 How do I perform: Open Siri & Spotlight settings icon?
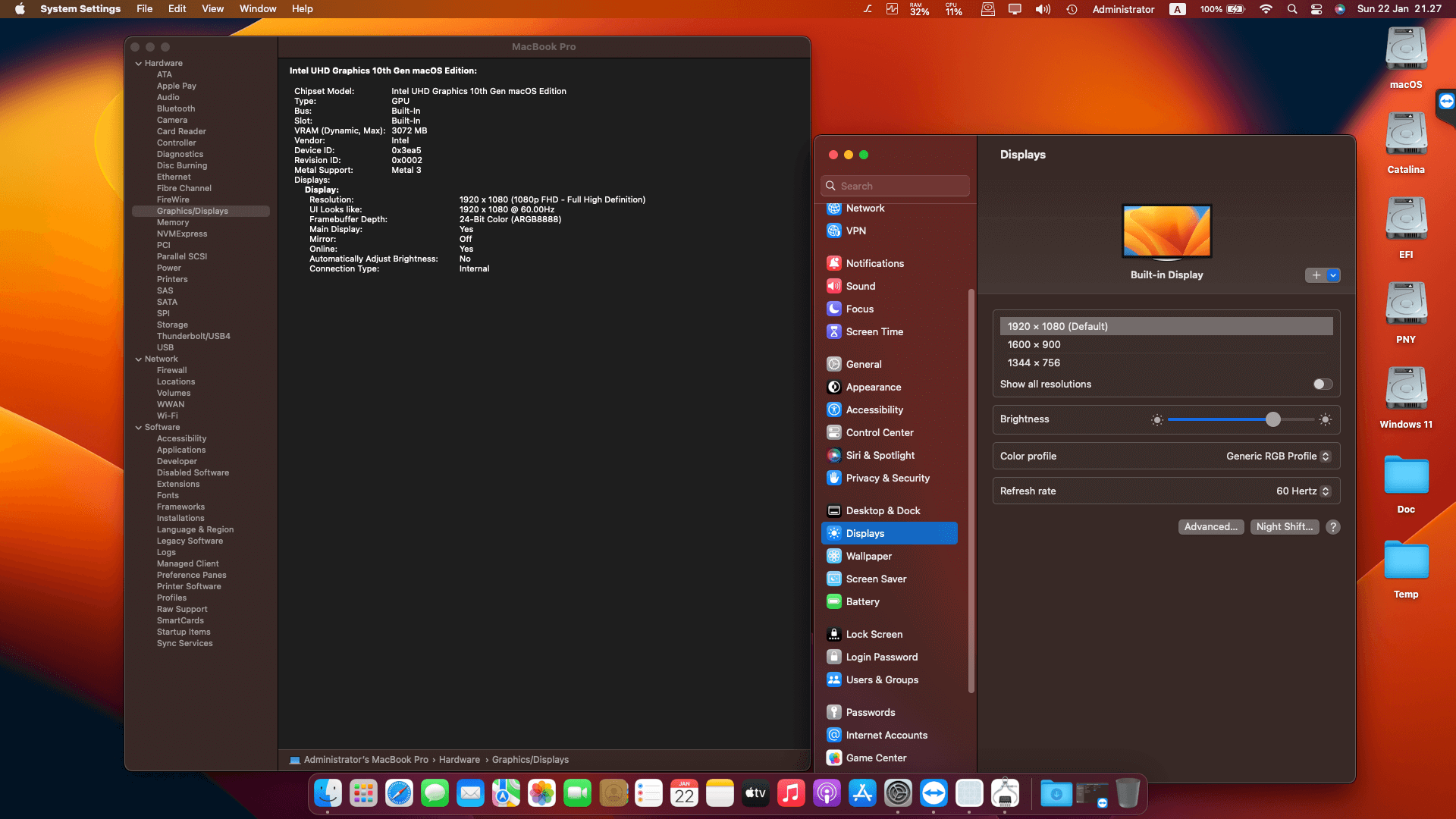point(833,455)
